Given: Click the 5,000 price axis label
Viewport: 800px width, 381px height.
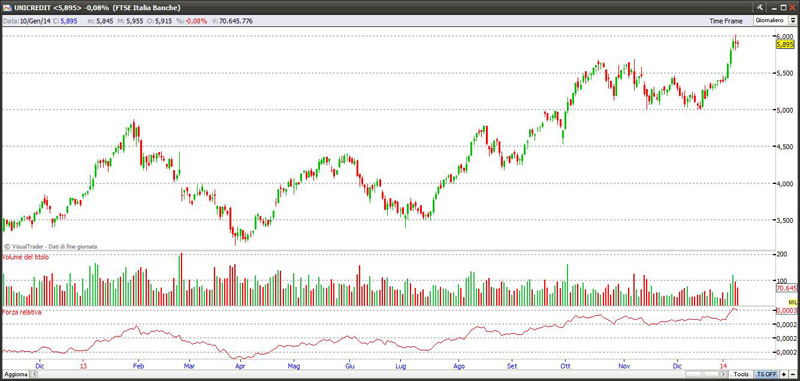Looking at the screenshot, I should (785, 110).
